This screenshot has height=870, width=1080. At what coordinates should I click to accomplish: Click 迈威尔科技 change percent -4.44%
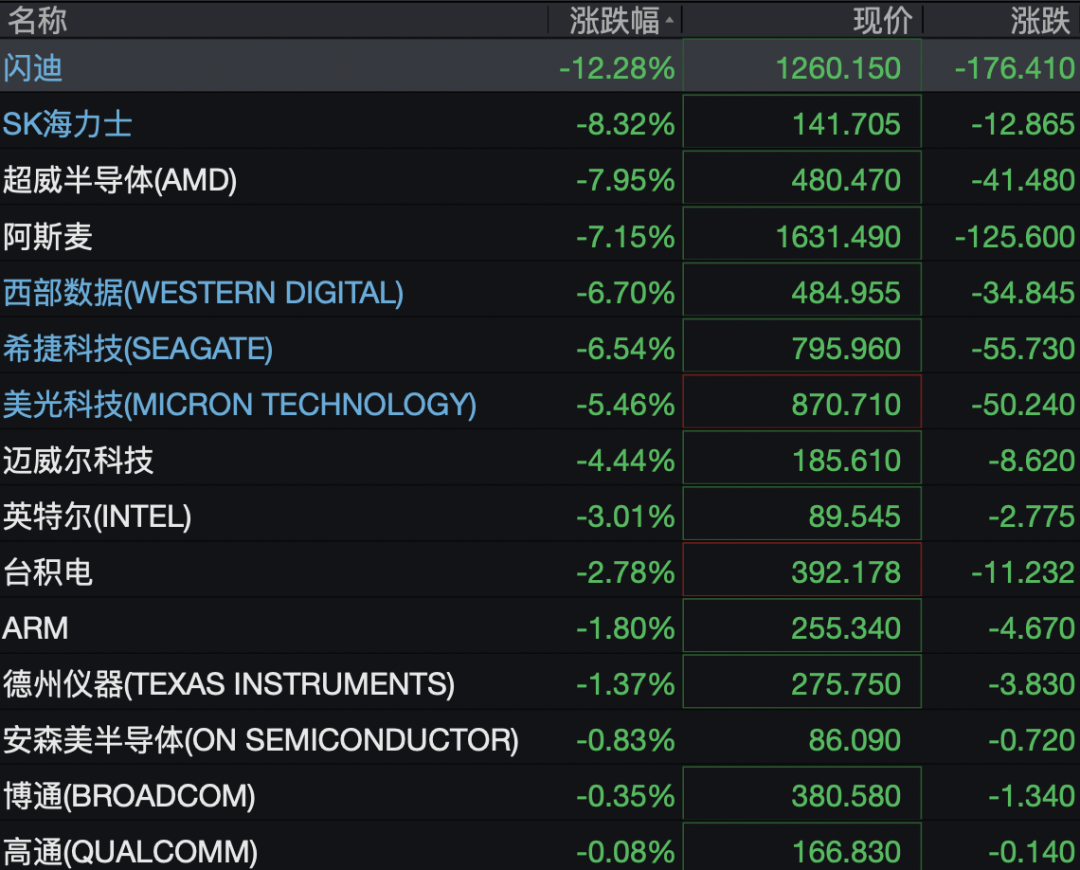625,460
